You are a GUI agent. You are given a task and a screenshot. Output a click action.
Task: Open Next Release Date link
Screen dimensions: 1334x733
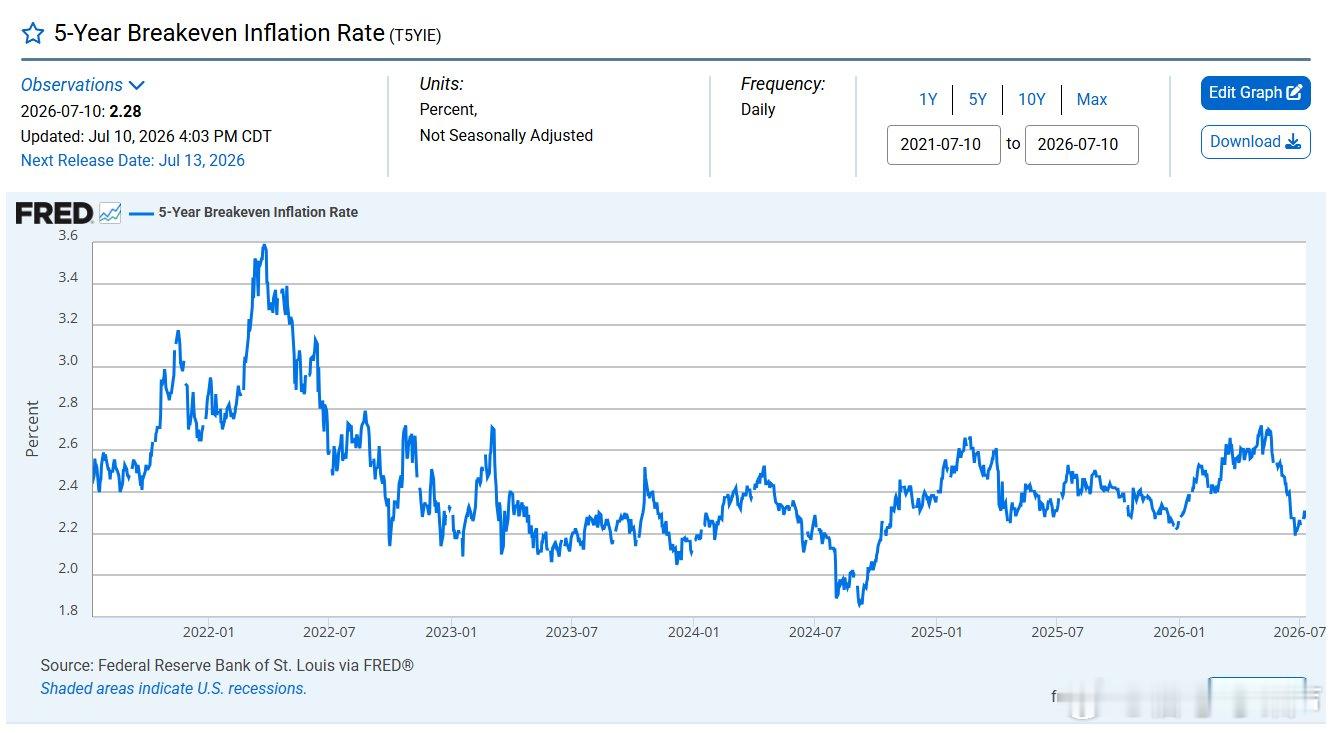click(x=133, y=160)
